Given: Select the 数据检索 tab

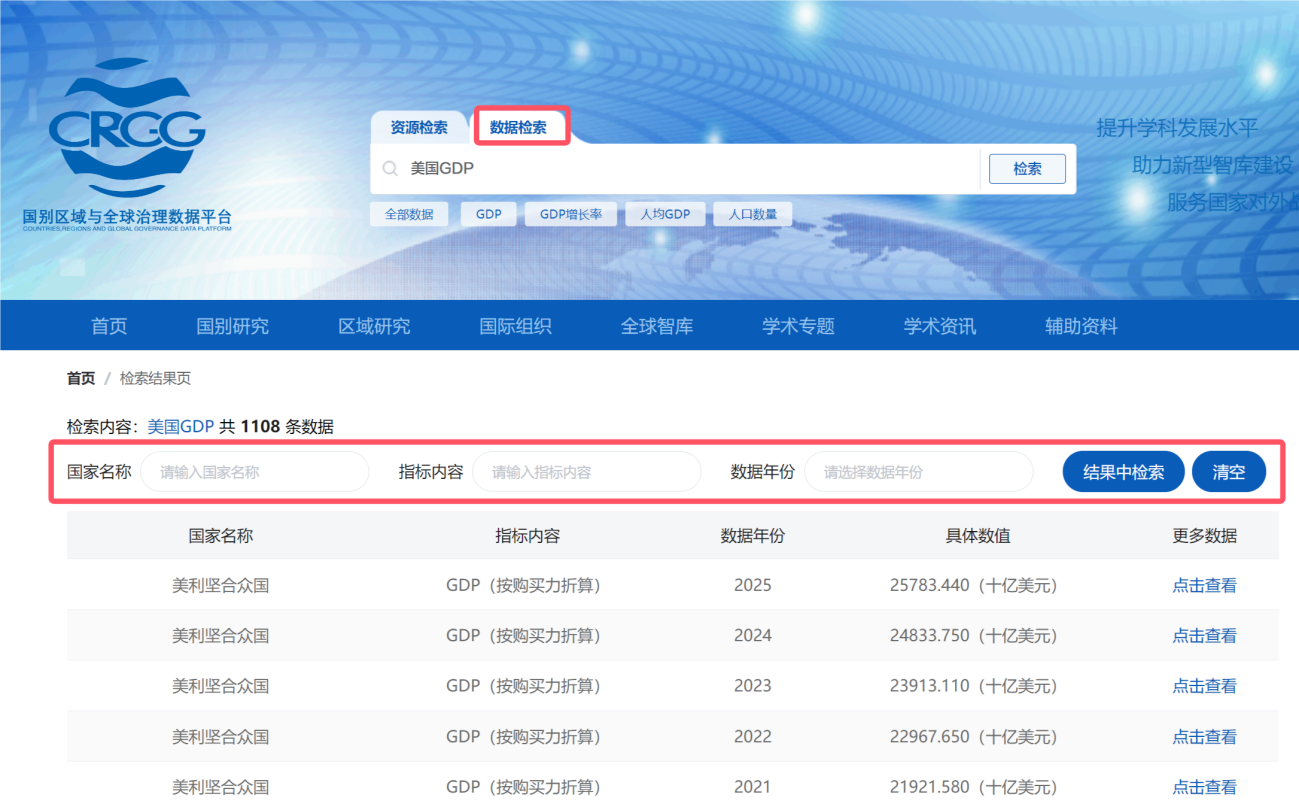Looking at the screenshot, I should click(519, 128).
